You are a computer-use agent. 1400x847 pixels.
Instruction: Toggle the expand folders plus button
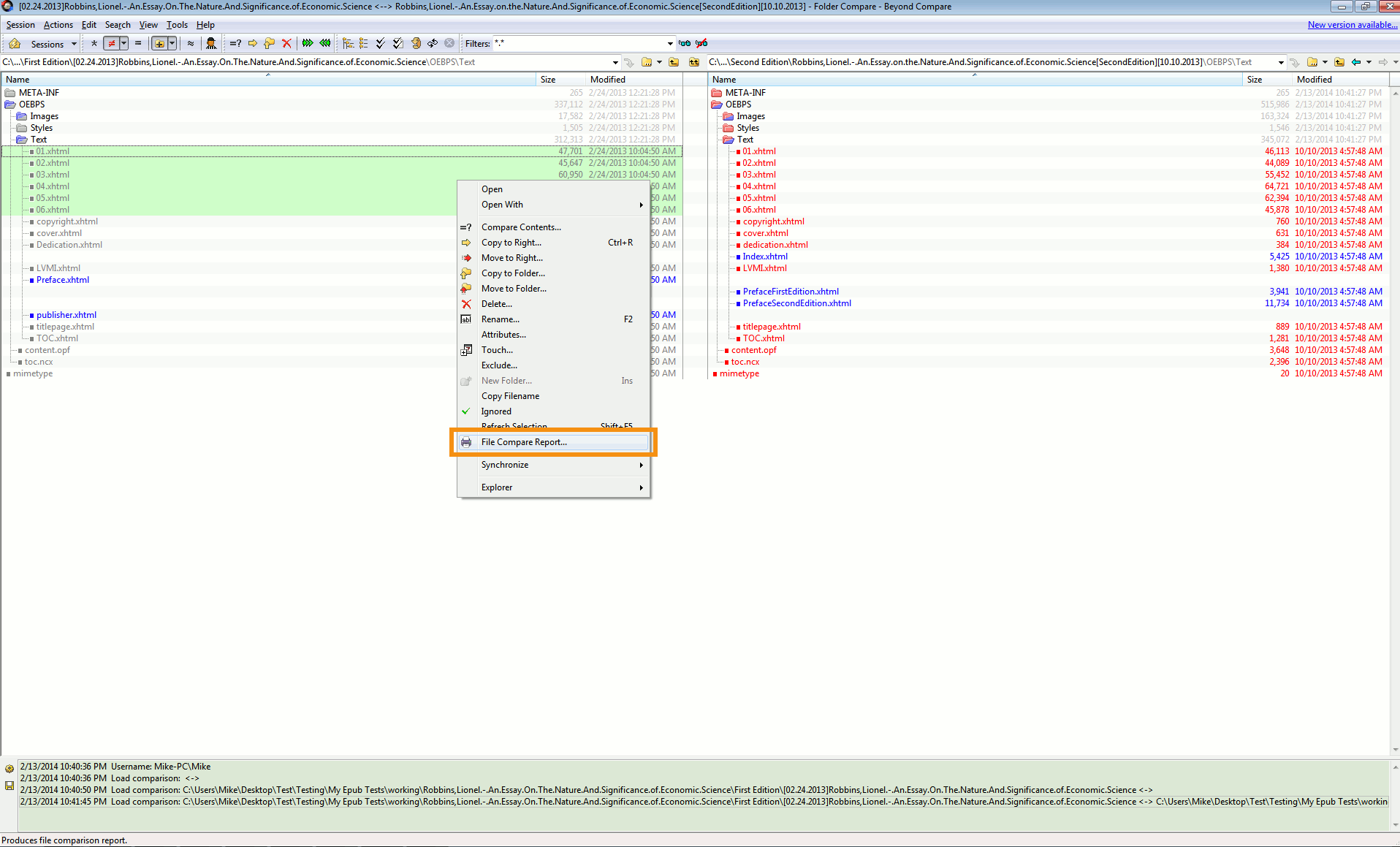pos(159,44)
